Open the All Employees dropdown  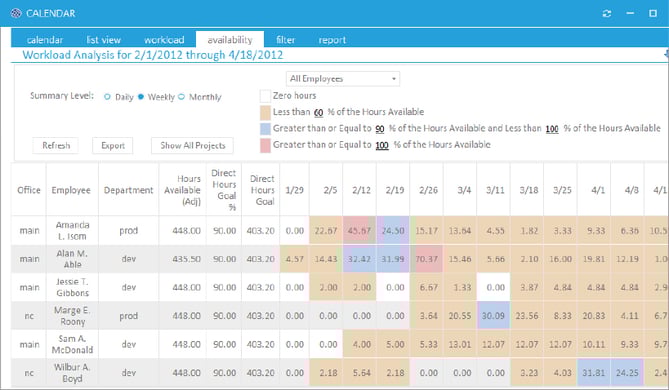click(343, 79)
